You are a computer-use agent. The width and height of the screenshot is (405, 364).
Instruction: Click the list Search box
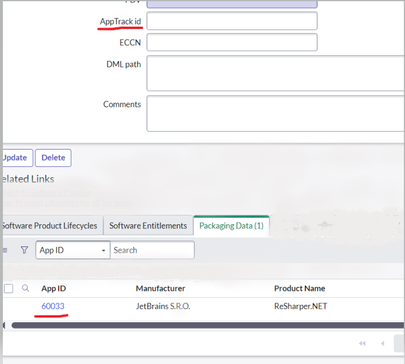tap(152, 250)
